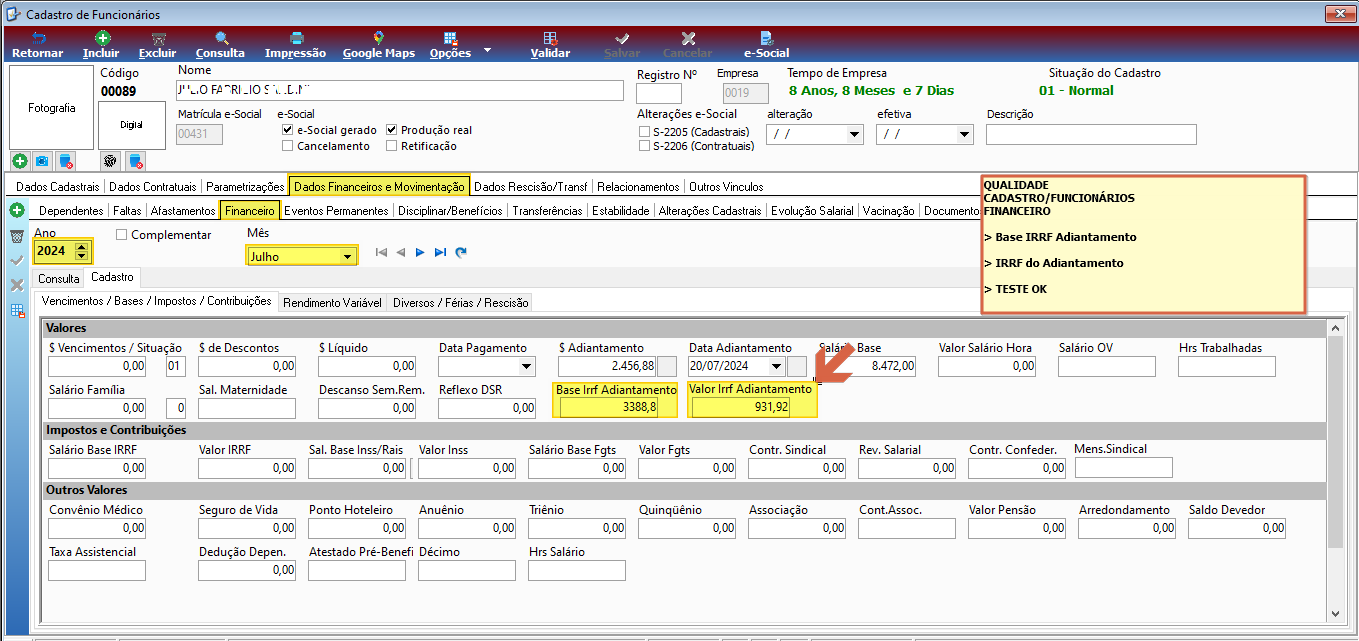Go to the first record with the gray arrow

click(x=381, y=253)
